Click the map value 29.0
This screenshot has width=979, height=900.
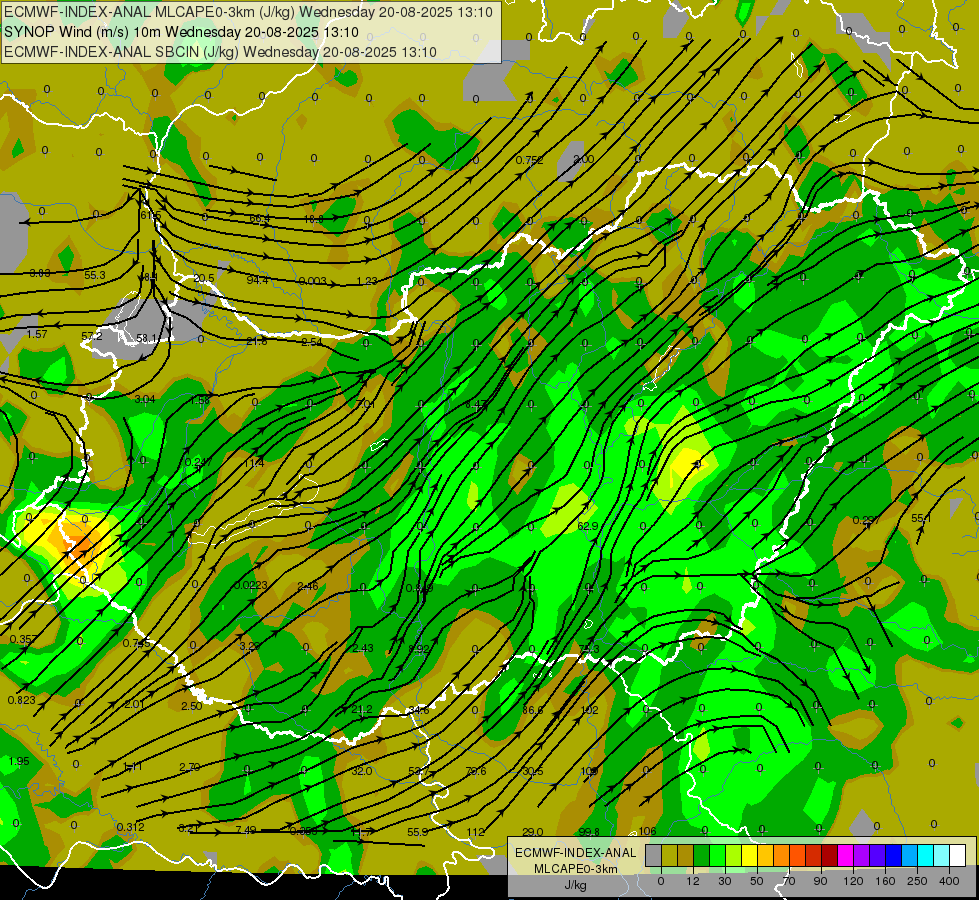pos(532,832)
